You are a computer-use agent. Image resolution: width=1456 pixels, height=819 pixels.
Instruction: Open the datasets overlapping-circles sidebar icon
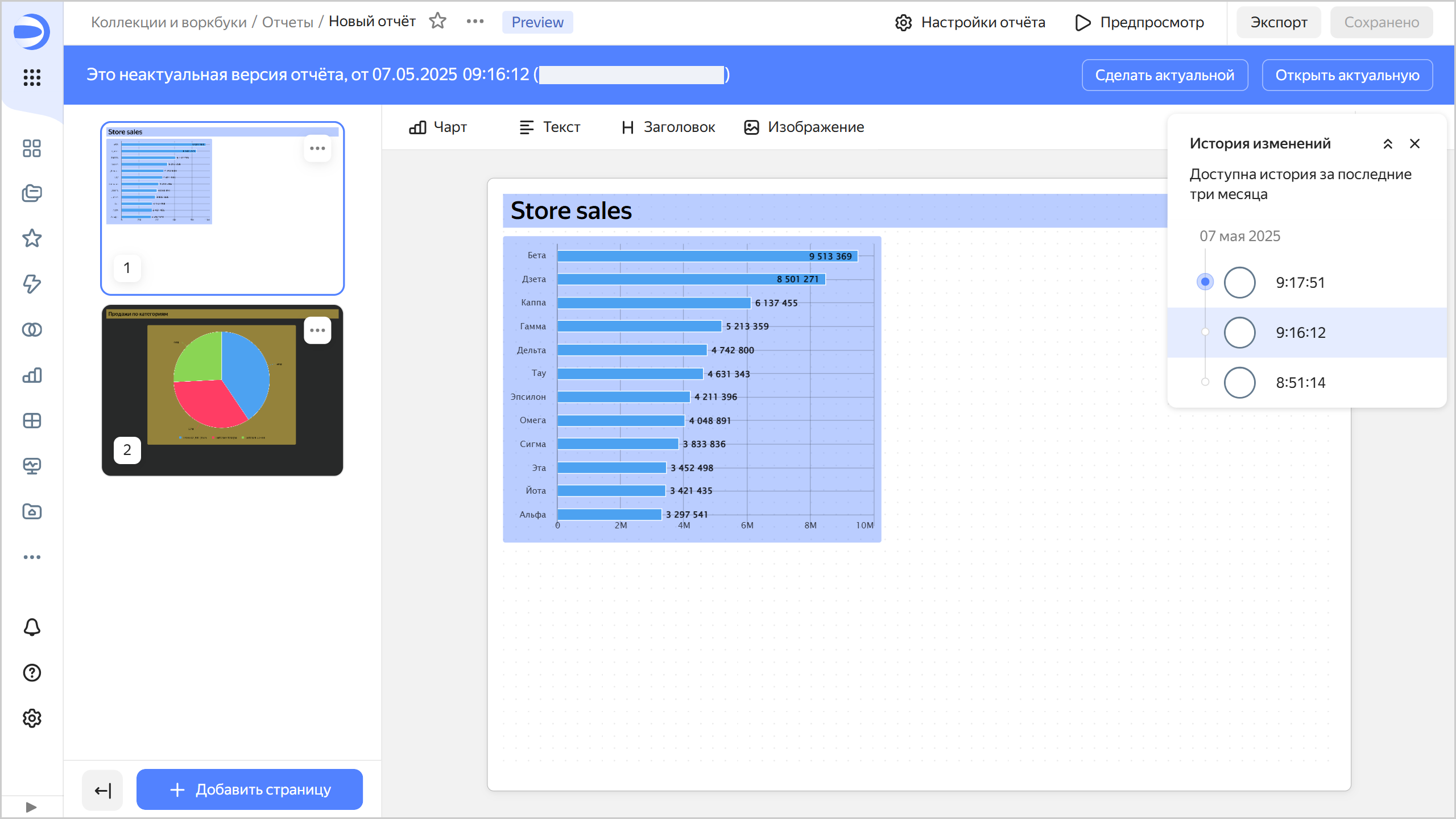(x=32, y=330)
